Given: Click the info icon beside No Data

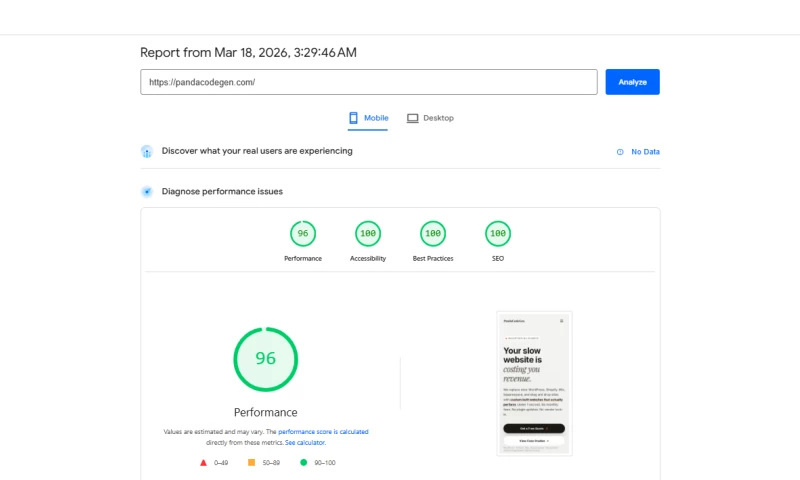Looking at the screenshot, I should click(620, 152).
